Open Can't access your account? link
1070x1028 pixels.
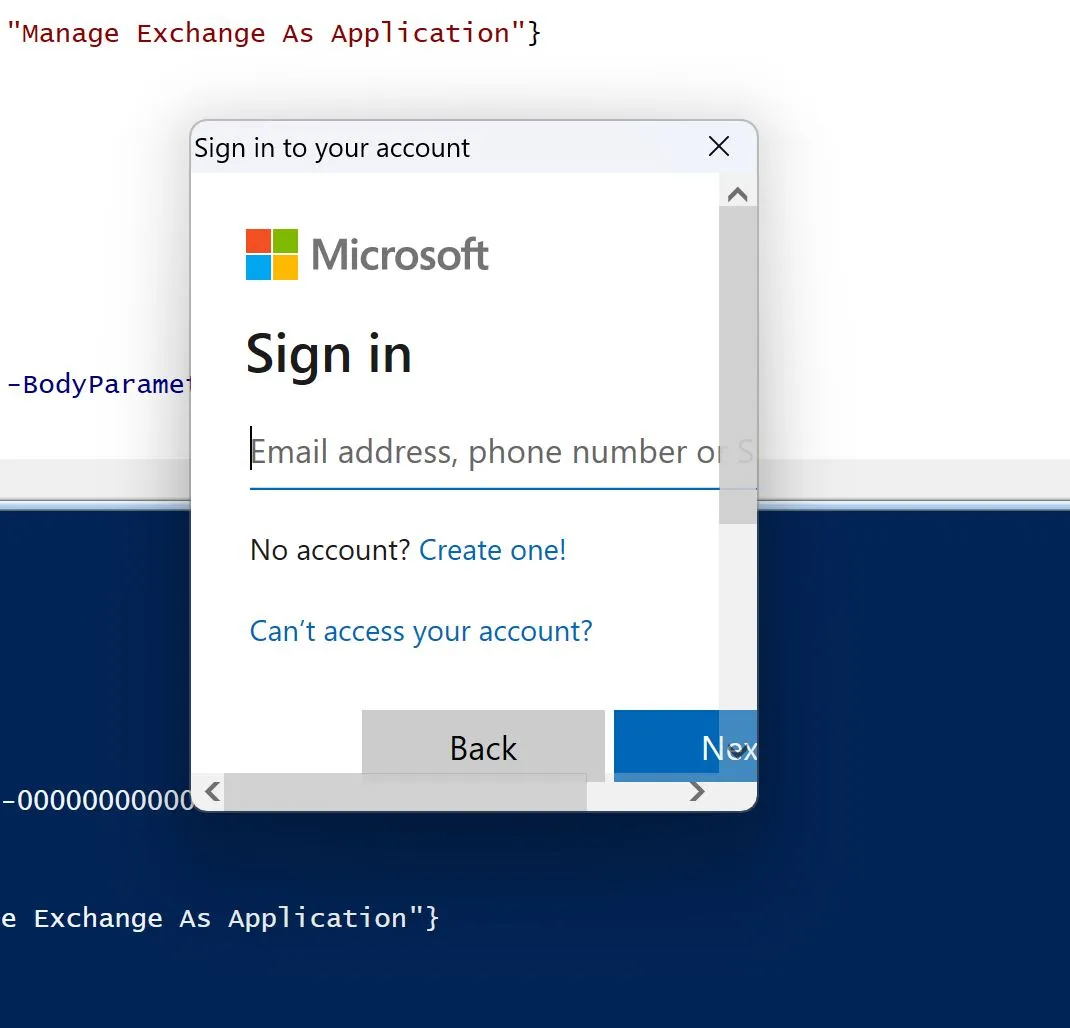pyautogui.click(x=421, y=631)
